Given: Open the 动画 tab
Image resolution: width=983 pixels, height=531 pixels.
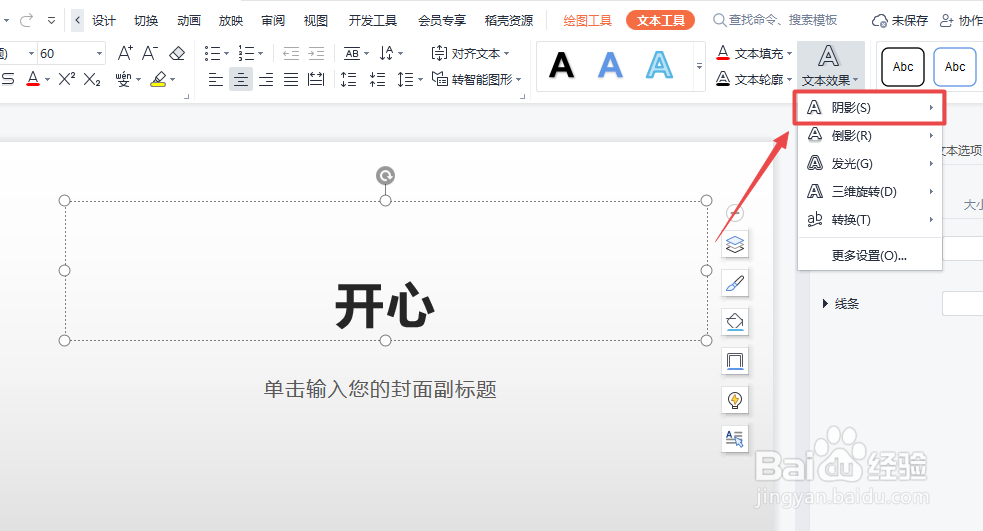Looking at the screenshot, I should point(189,21).
